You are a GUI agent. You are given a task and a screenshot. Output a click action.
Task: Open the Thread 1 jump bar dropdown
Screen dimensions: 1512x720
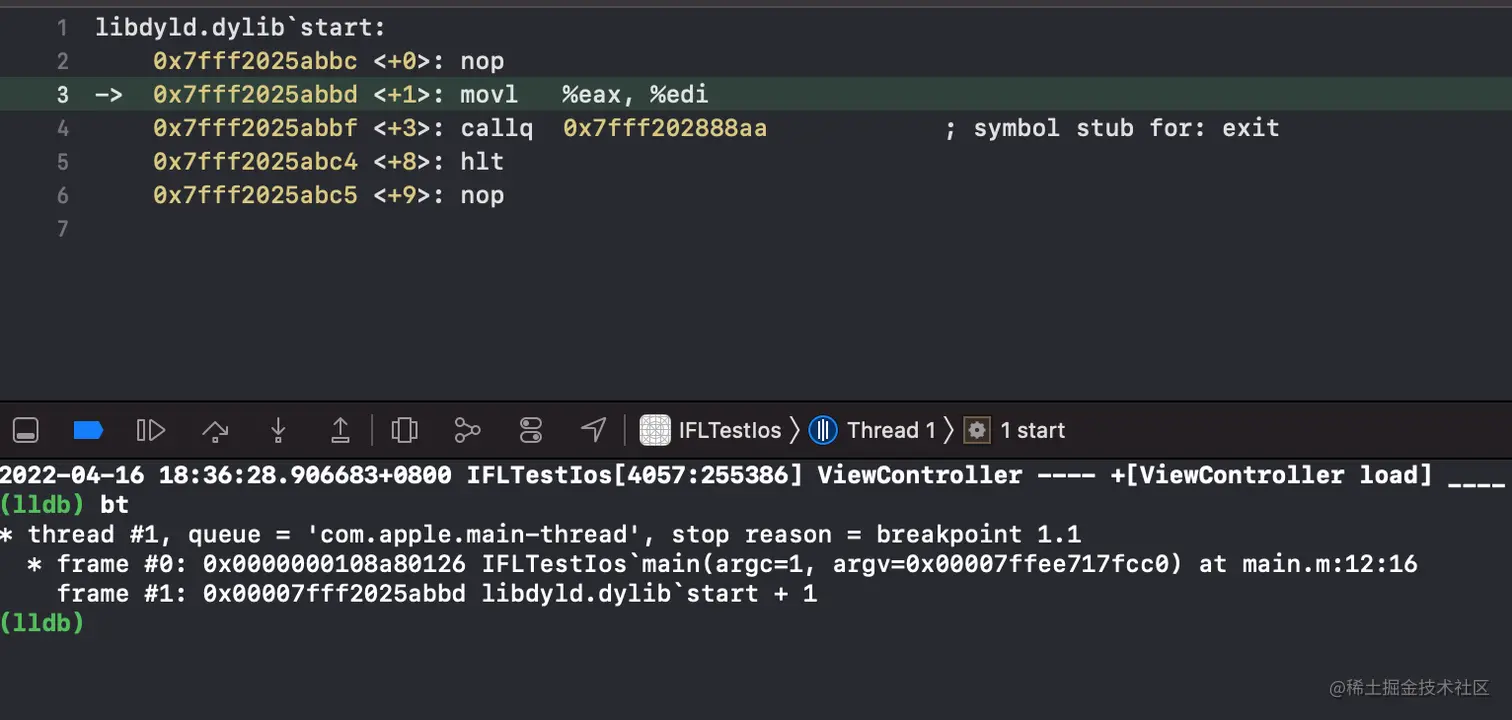(890, 431)
